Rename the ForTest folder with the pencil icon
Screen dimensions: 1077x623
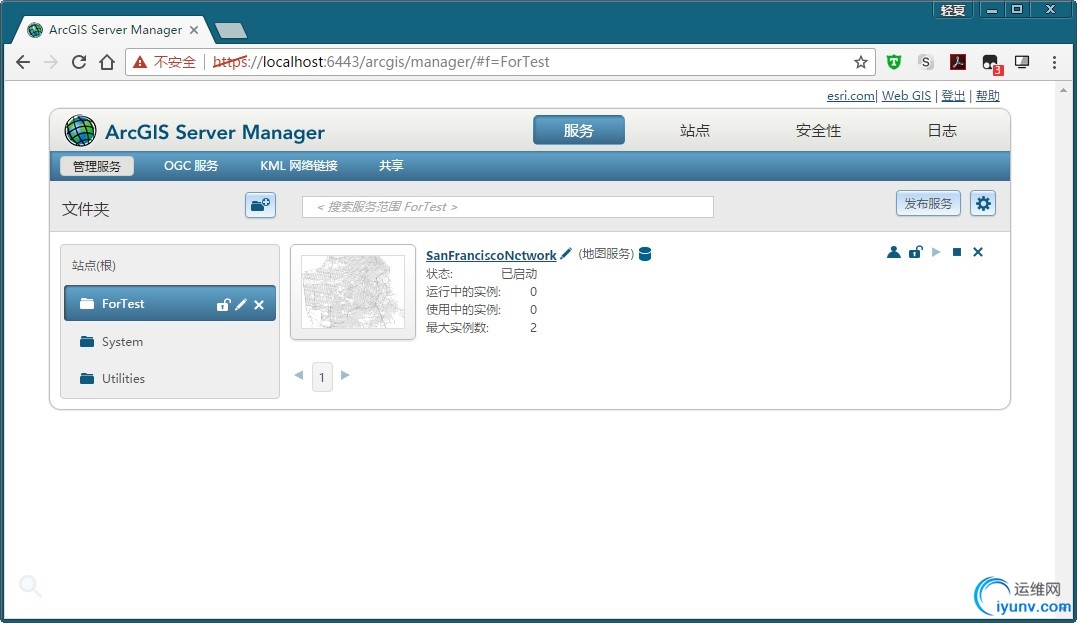(x=241, y=304)
